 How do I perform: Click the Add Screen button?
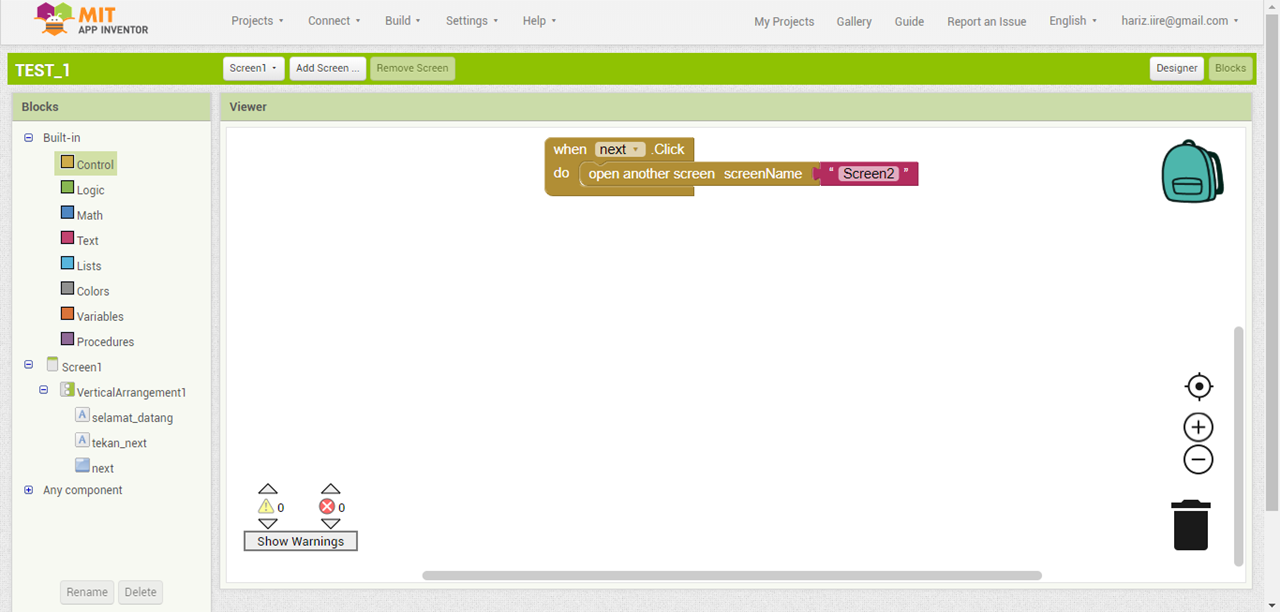(327, 68)
